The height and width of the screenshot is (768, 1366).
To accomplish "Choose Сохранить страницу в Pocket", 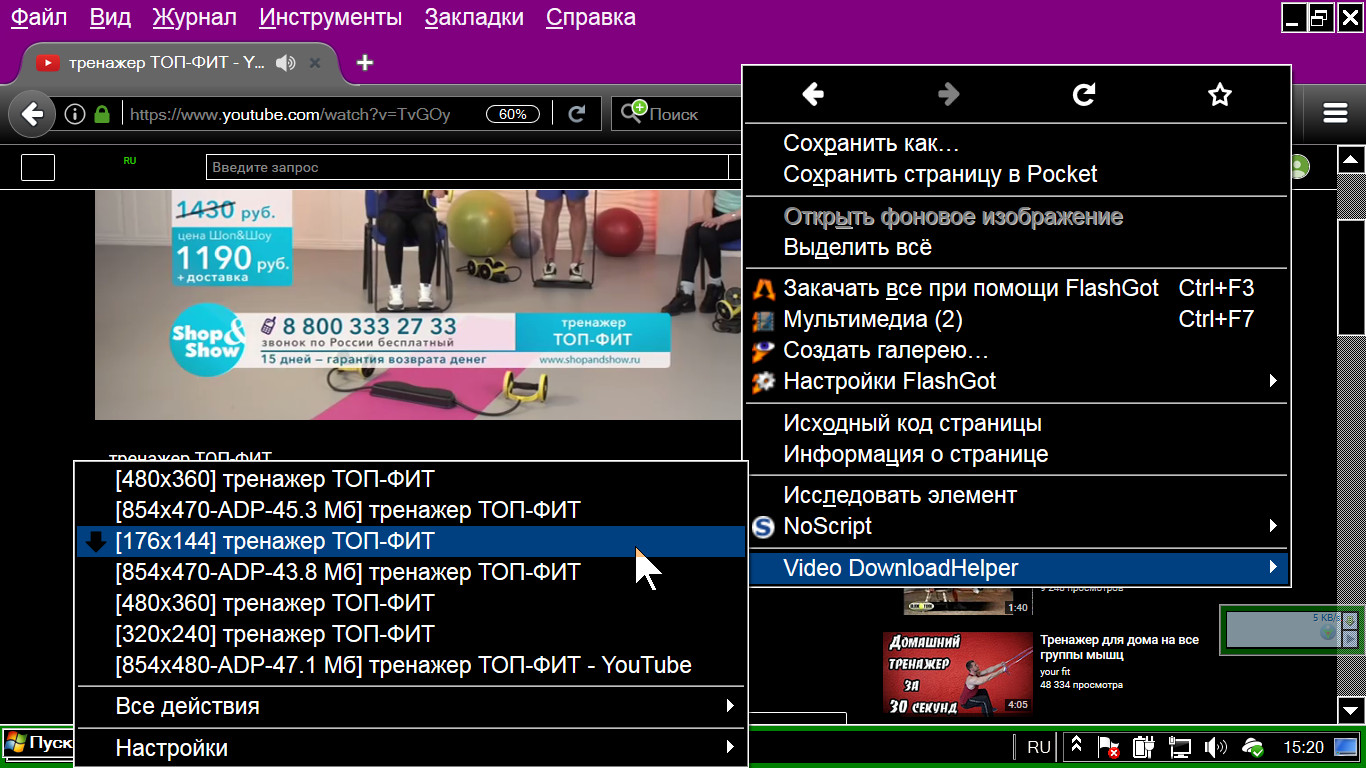I will (x=1017, y=174).
